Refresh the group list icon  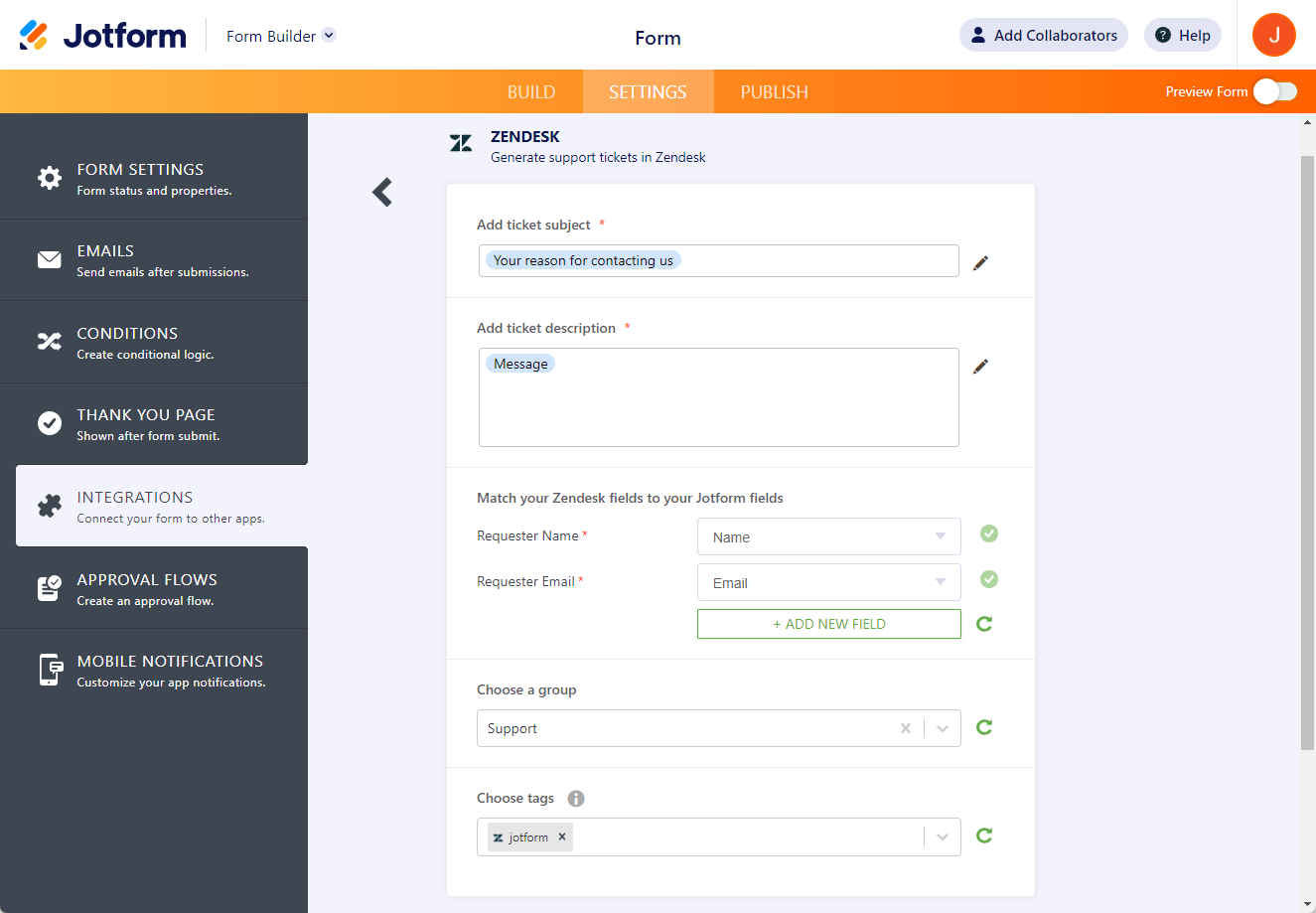[984, 727]
